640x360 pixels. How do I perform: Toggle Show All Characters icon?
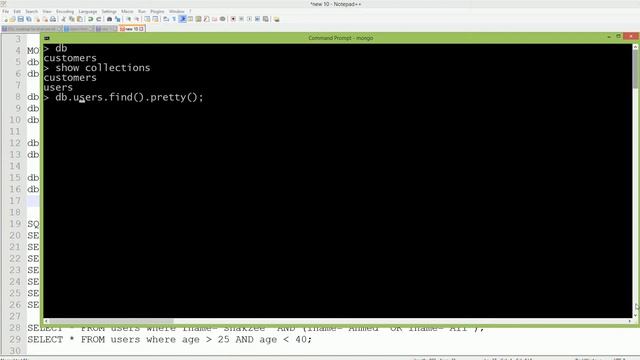[174, 19]
